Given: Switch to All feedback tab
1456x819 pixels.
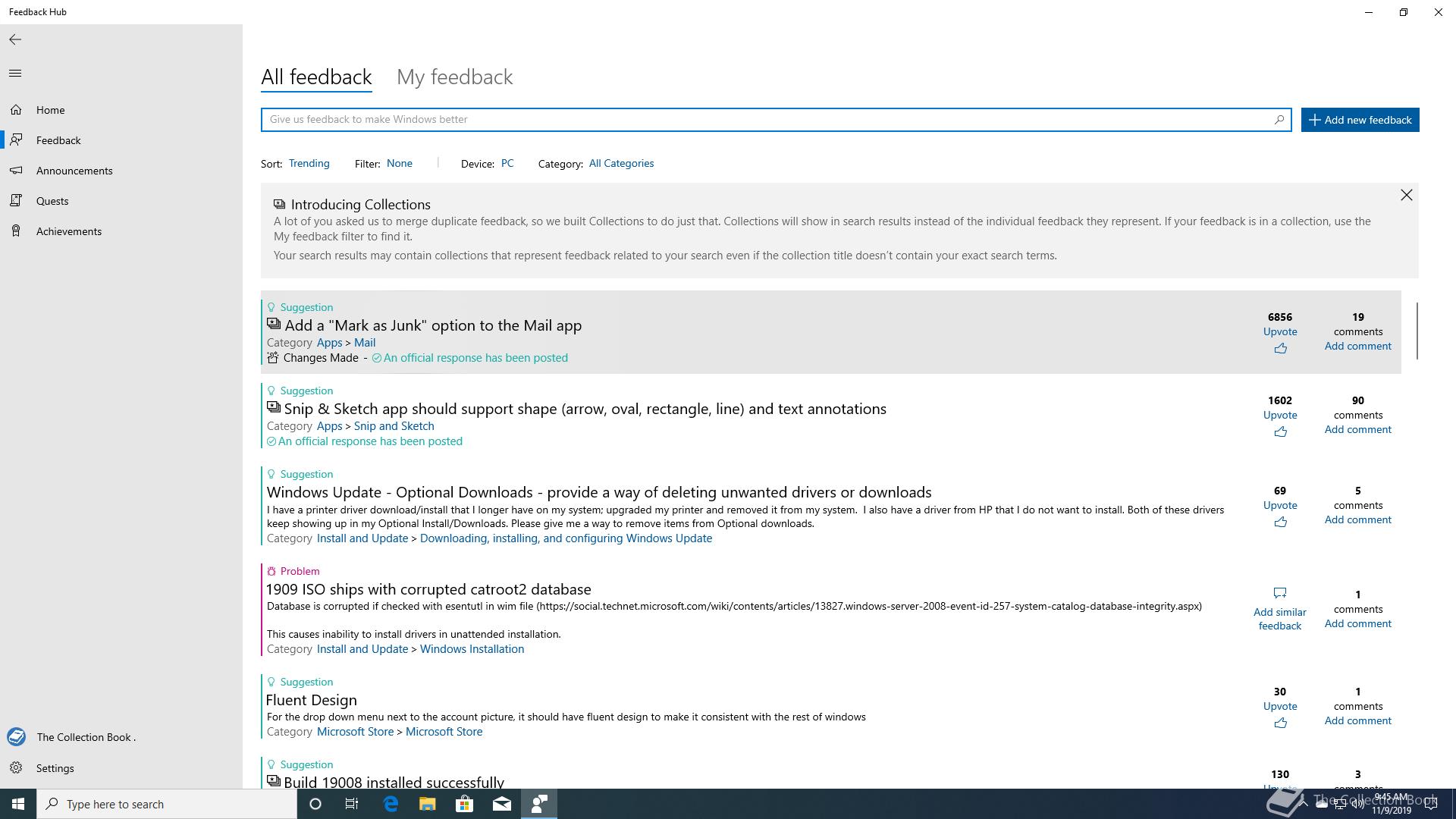Looking at the screenshot, I should coord(316,77).
